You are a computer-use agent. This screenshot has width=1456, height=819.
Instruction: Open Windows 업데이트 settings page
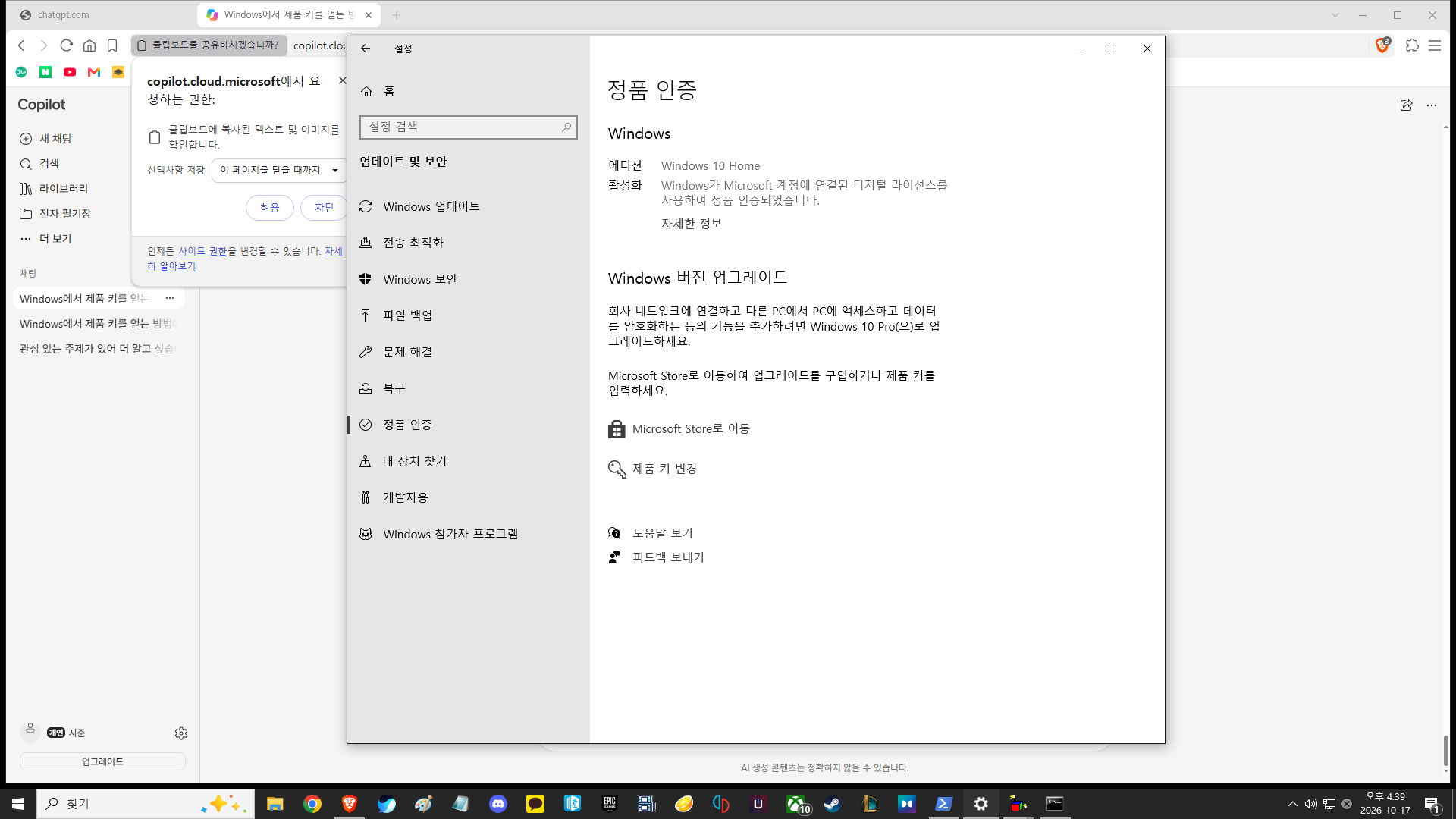(468, 206)
